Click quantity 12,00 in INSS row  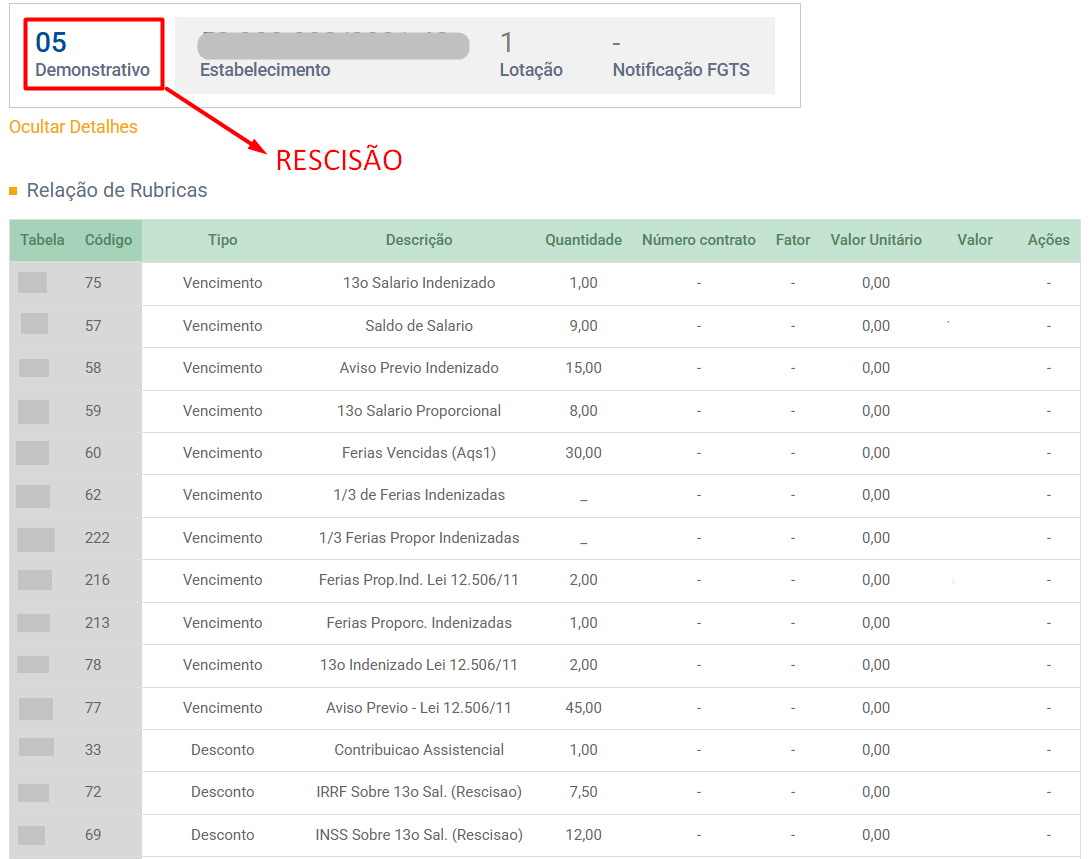583,835
